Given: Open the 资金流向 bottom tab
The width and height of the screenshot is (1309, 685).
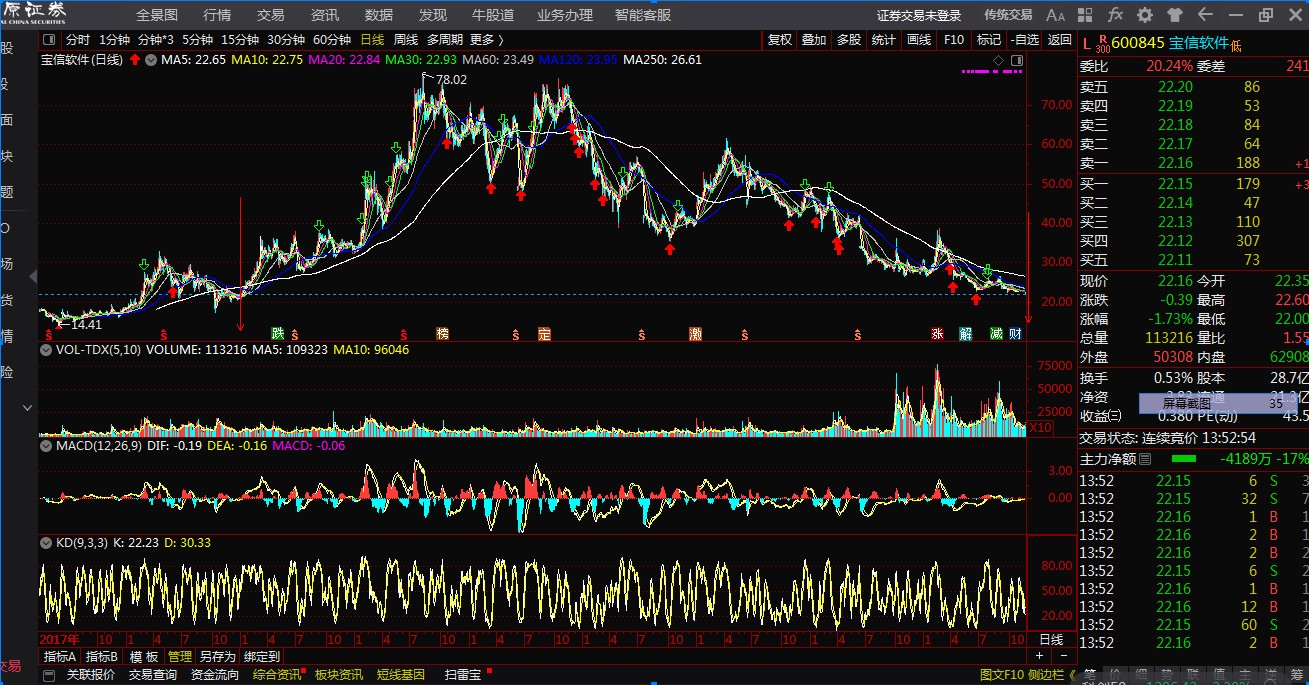Looking at the screenshot, I should (215, 675).
